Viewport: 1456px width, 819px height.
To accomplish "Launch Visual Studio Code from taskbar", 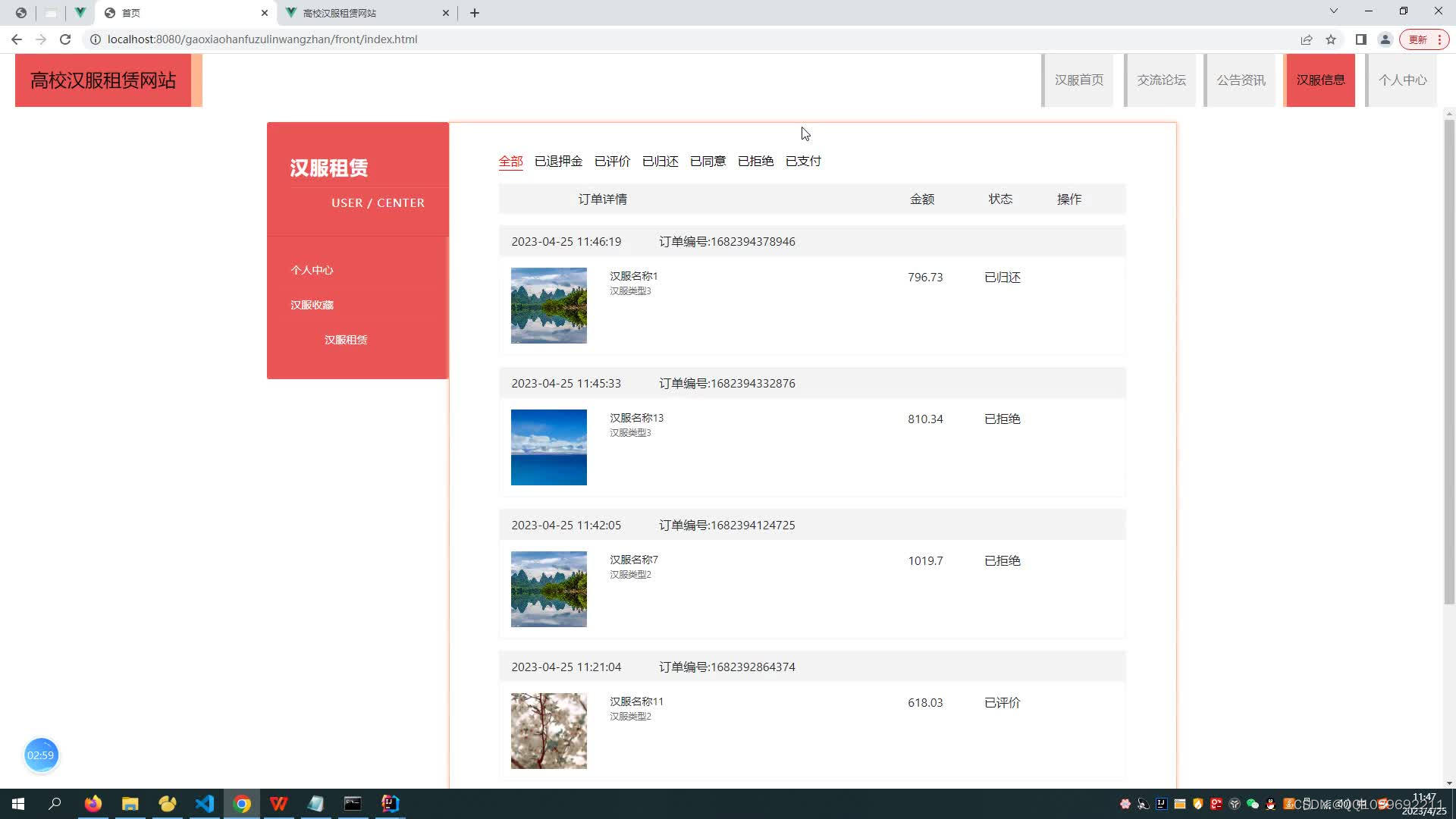I will (204, 804).
